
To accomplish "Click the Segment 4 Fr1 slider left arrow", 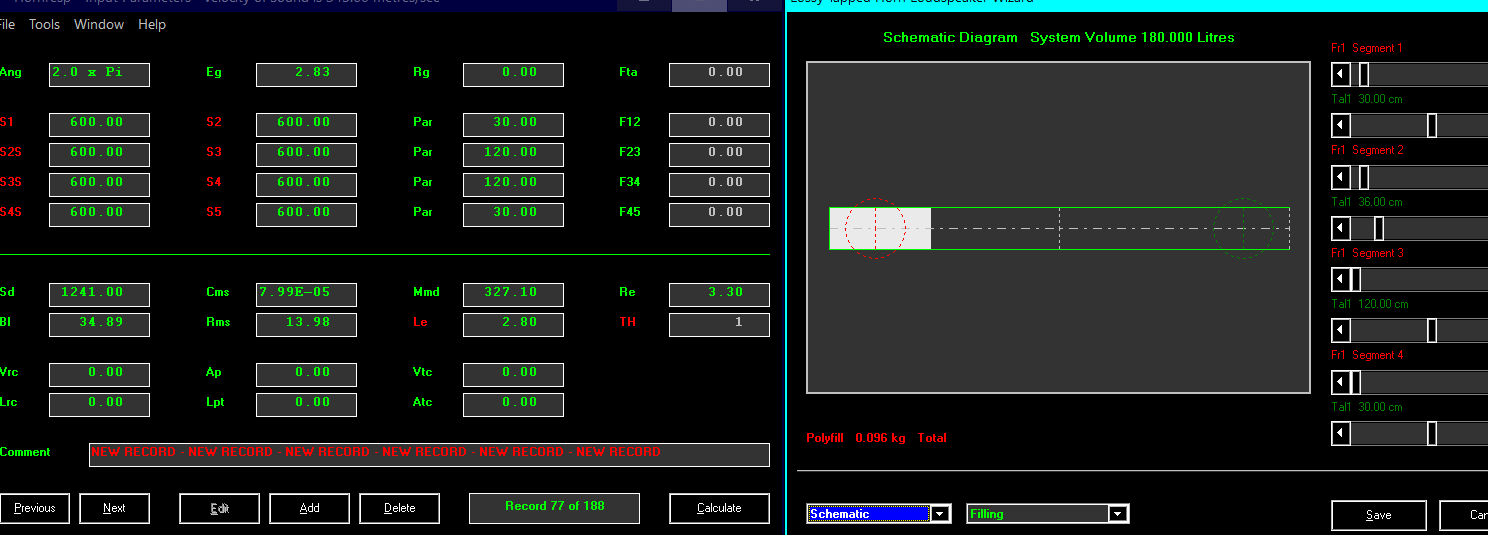I will (1341, 382).
